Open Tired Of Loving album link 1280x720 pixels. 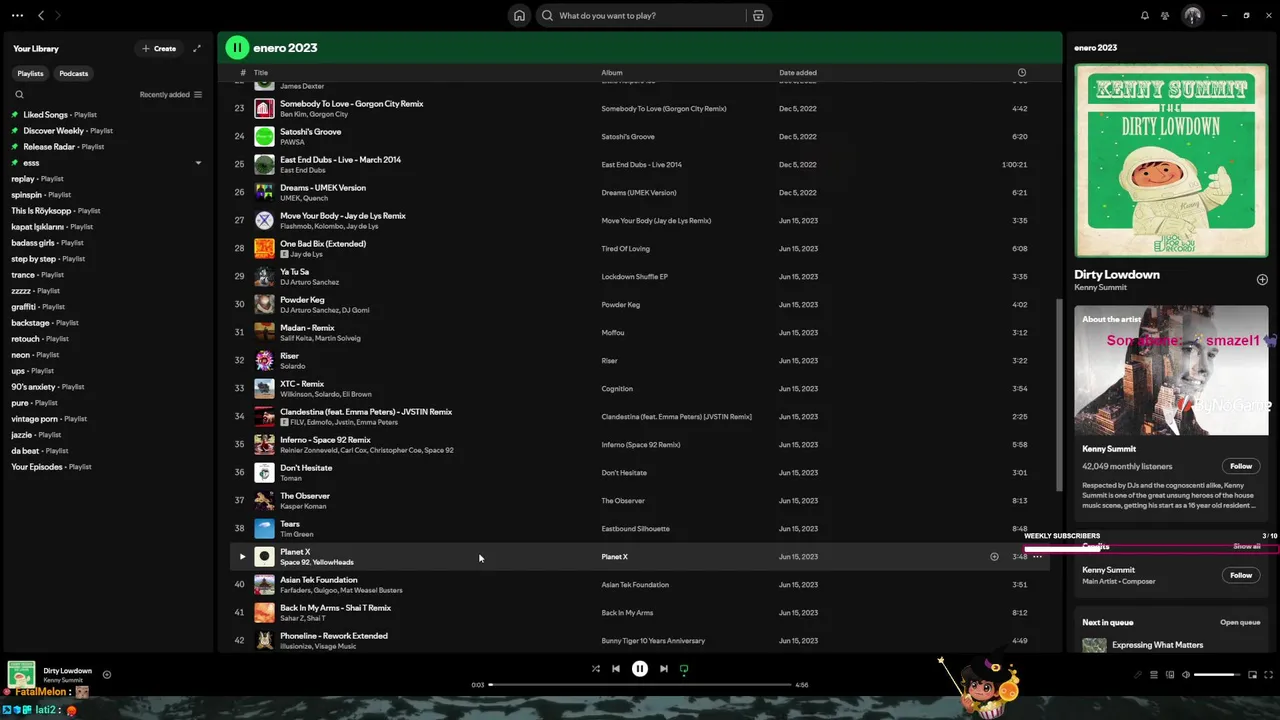(625, 248)
